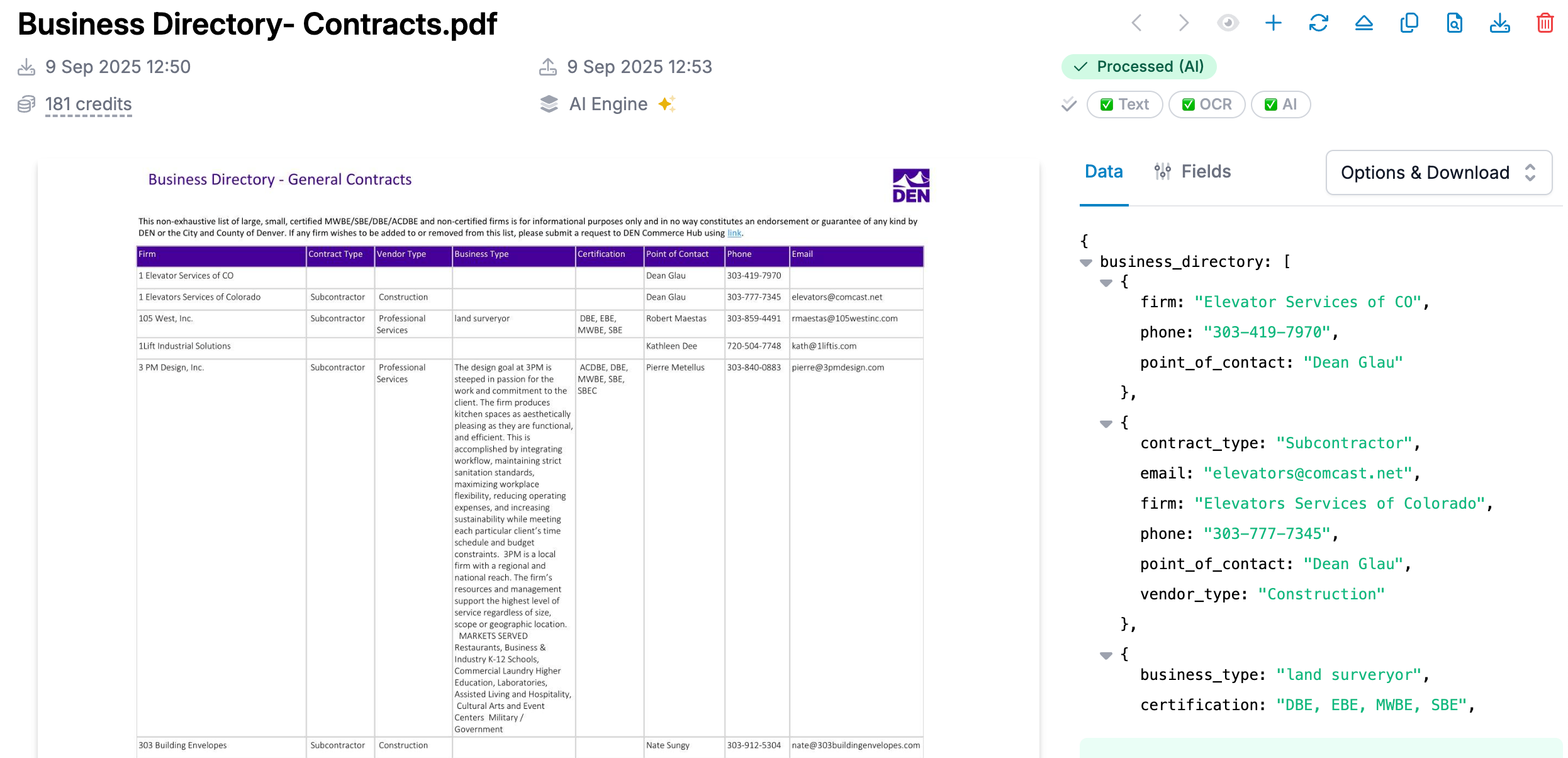Click the reprocess refresh icon

coord(1318,23)
